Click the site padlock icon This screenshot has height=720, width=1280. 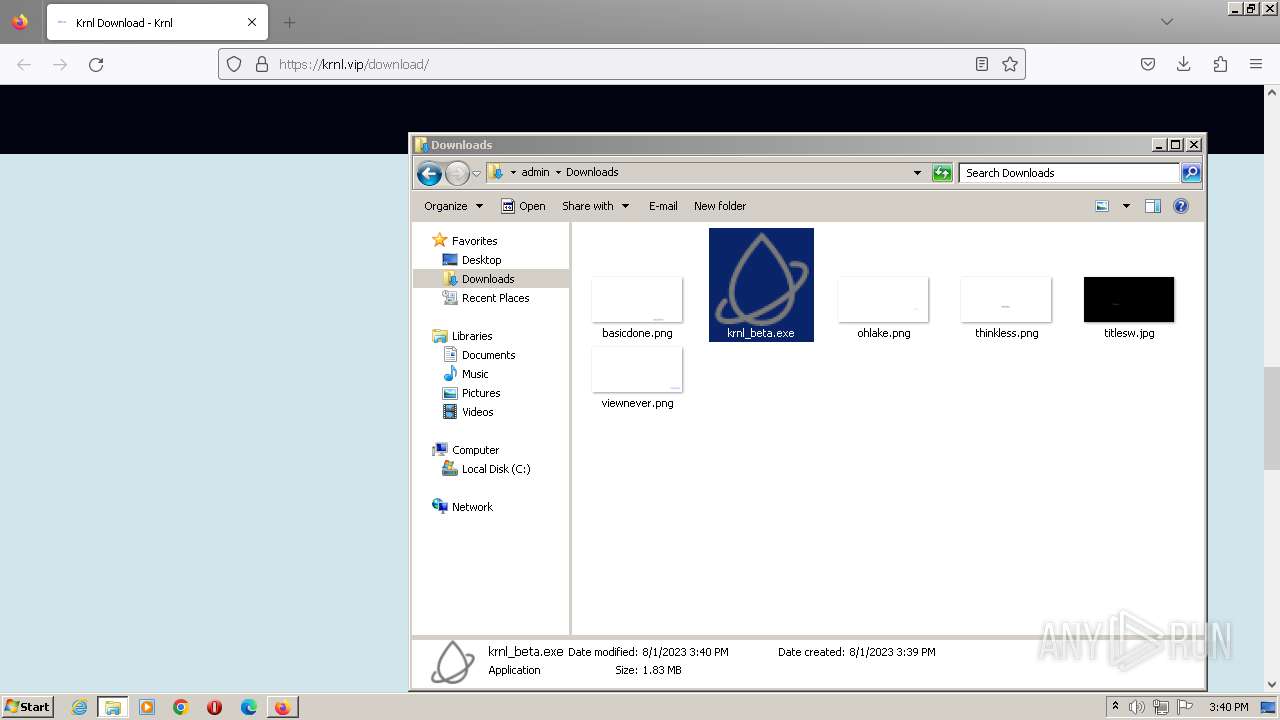pyautogui.click(x=262, y=64)
